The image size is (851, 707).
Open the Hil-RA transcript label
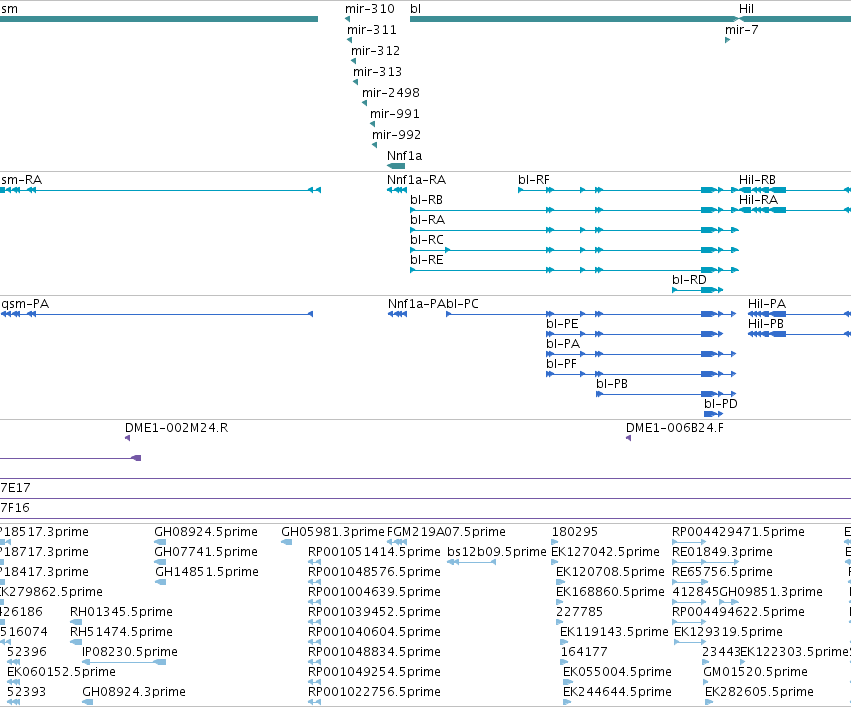[x=758, y=200]
